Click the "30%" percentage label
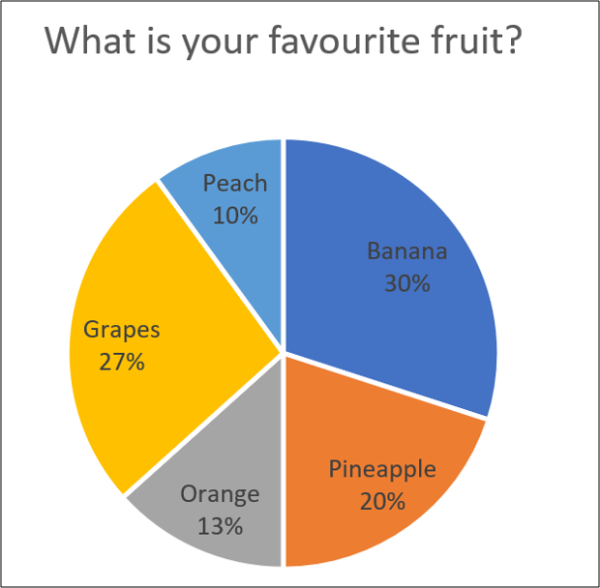600x588 pixels. (x=407, y=283)
